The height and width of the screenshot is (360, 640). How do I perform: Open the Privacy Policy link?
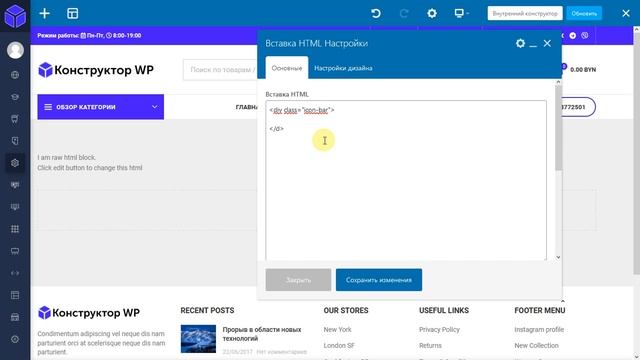coord(439,329)
